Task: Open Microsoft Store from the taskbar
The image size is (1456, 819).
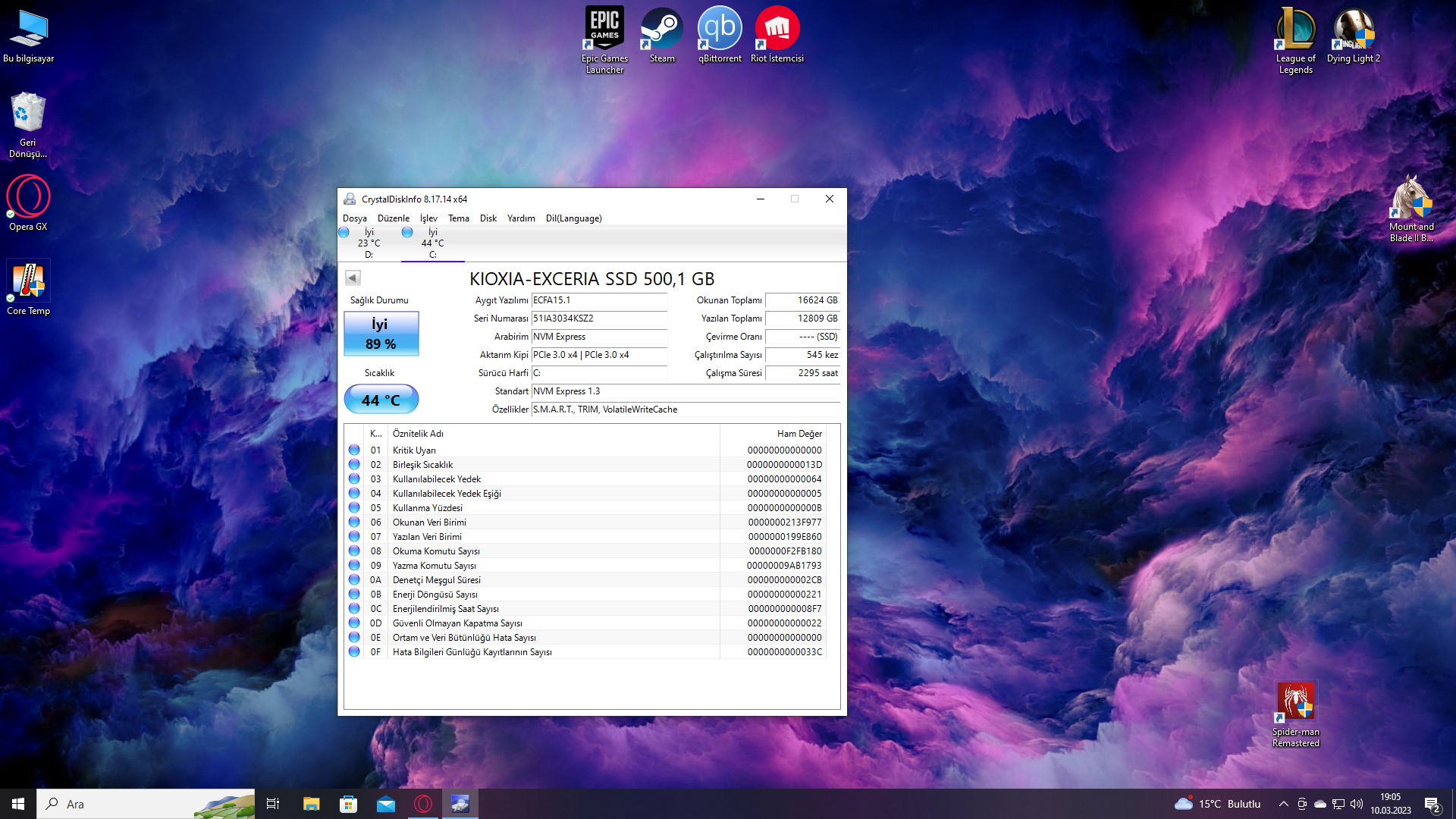Action: [x=348, y=804]
